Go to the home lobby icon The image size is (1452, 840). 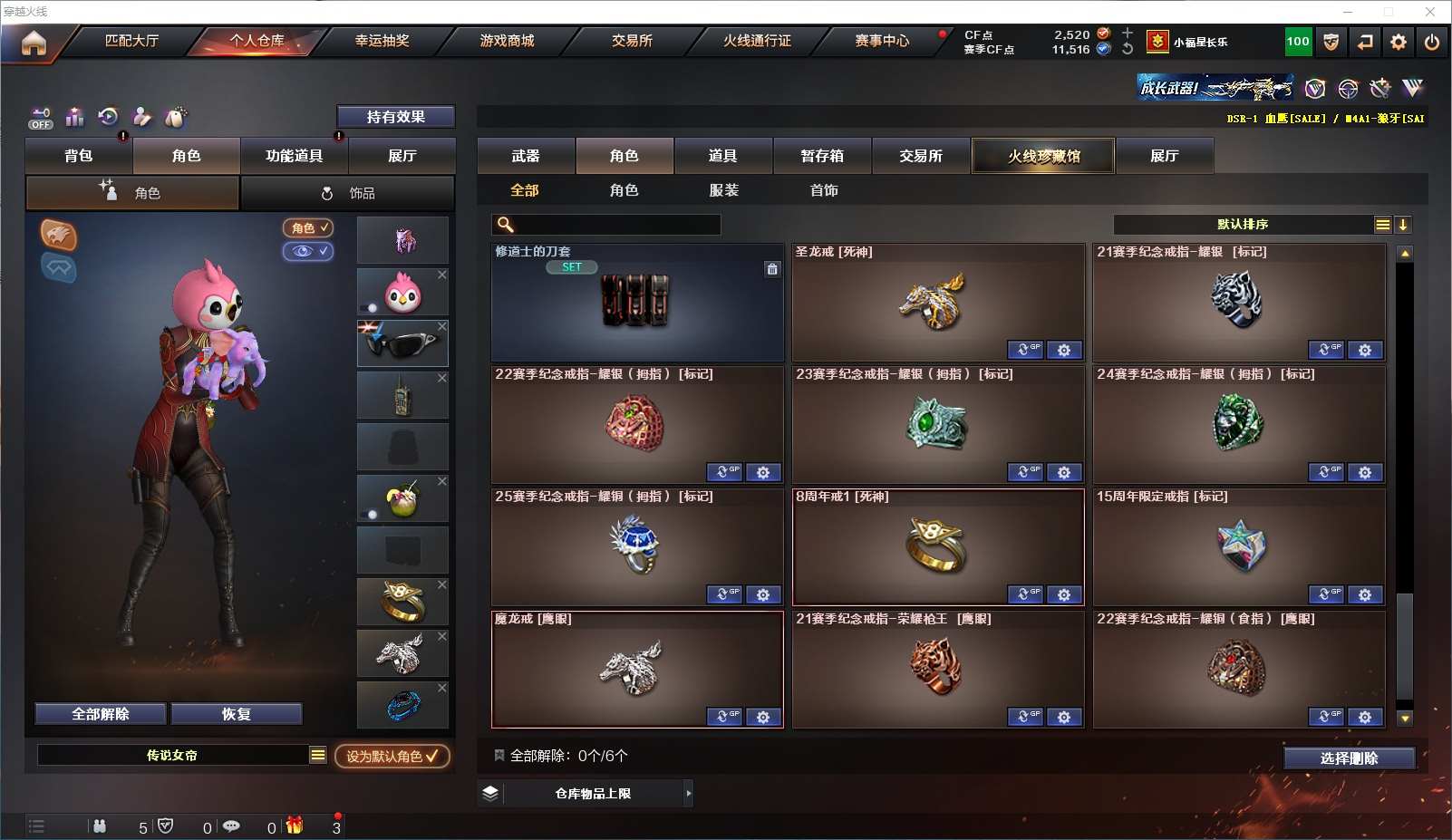34,43
